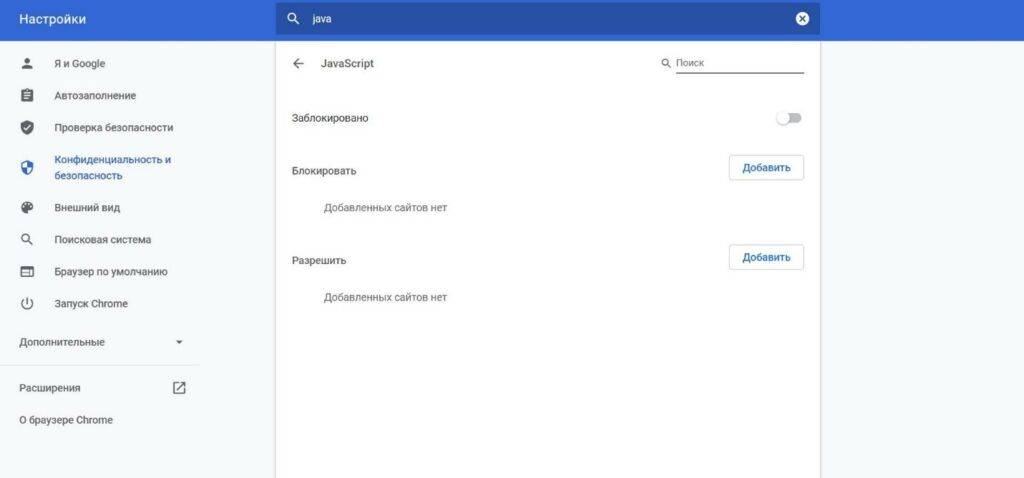Click the browser window icon for Браузер по умолчанию
The height and width of the screenshot is (478, 1024).
click(x=27, y=272)
